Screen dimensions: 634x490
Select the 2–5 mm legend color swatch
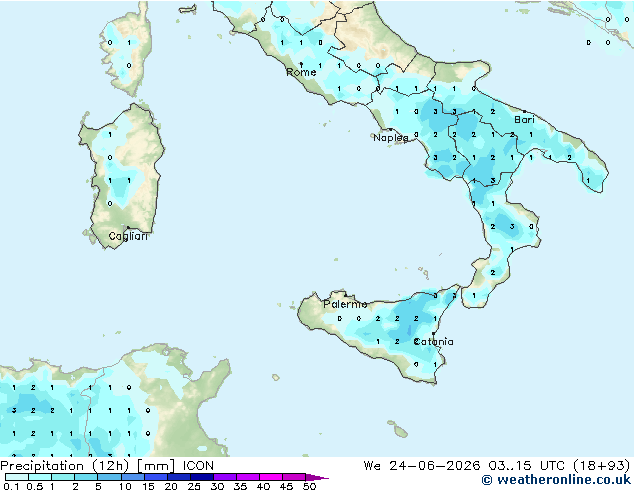pyautogui.click(x=86, y=477)
